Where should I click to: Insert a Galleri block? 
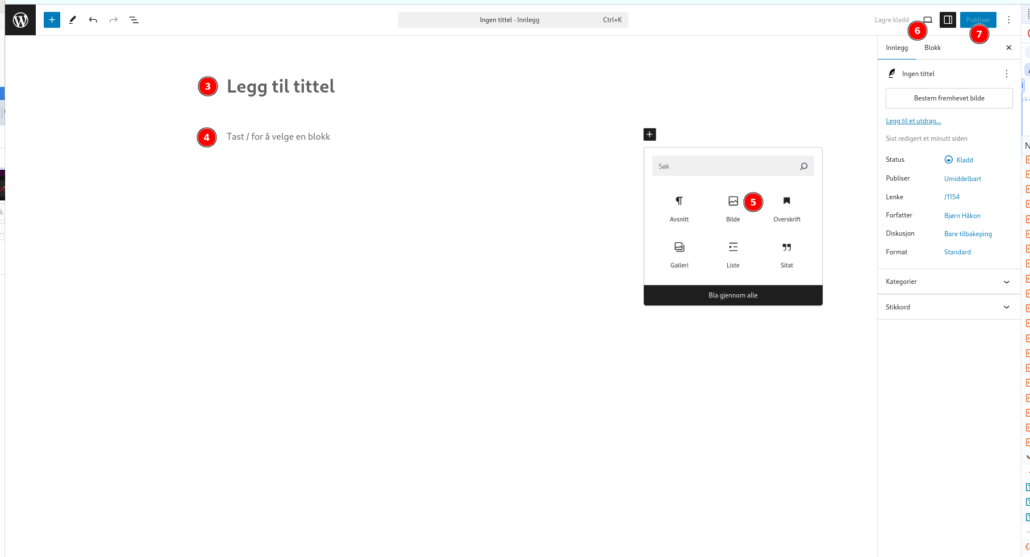pyautogui.click(x=679, y=253)
